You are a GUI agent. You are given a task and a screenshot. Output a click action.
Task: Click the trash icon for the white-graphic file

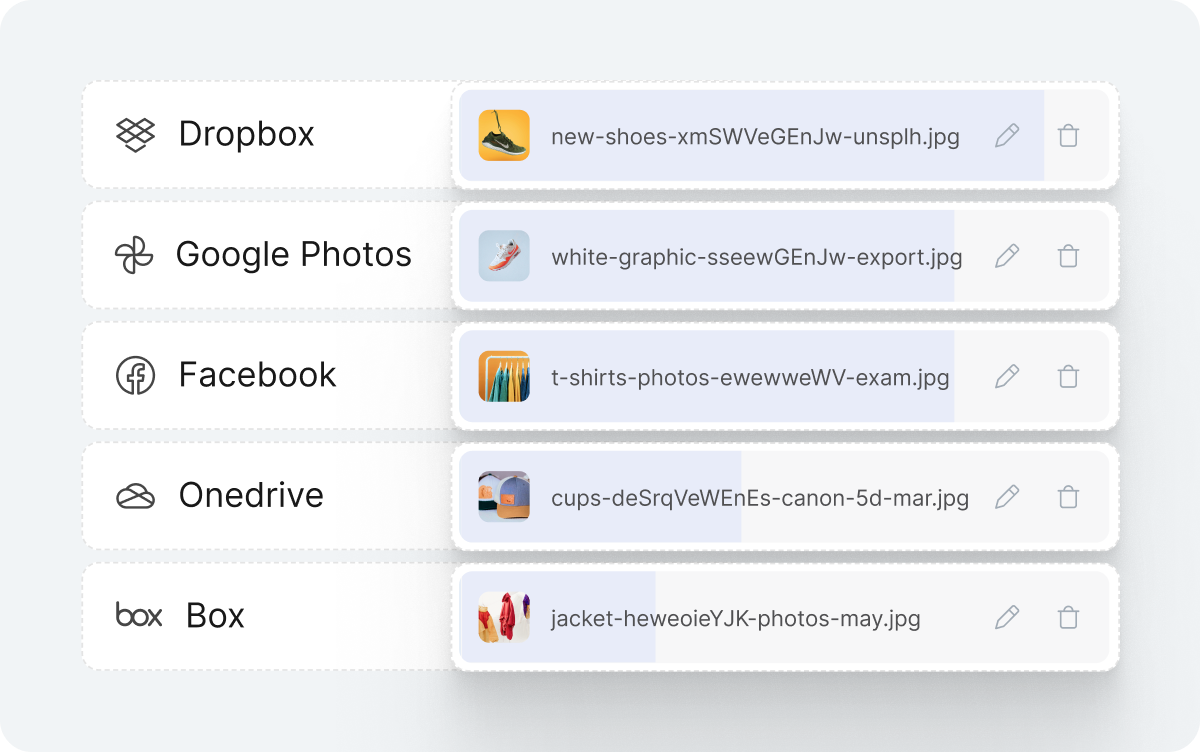(x=1067, y=256)
